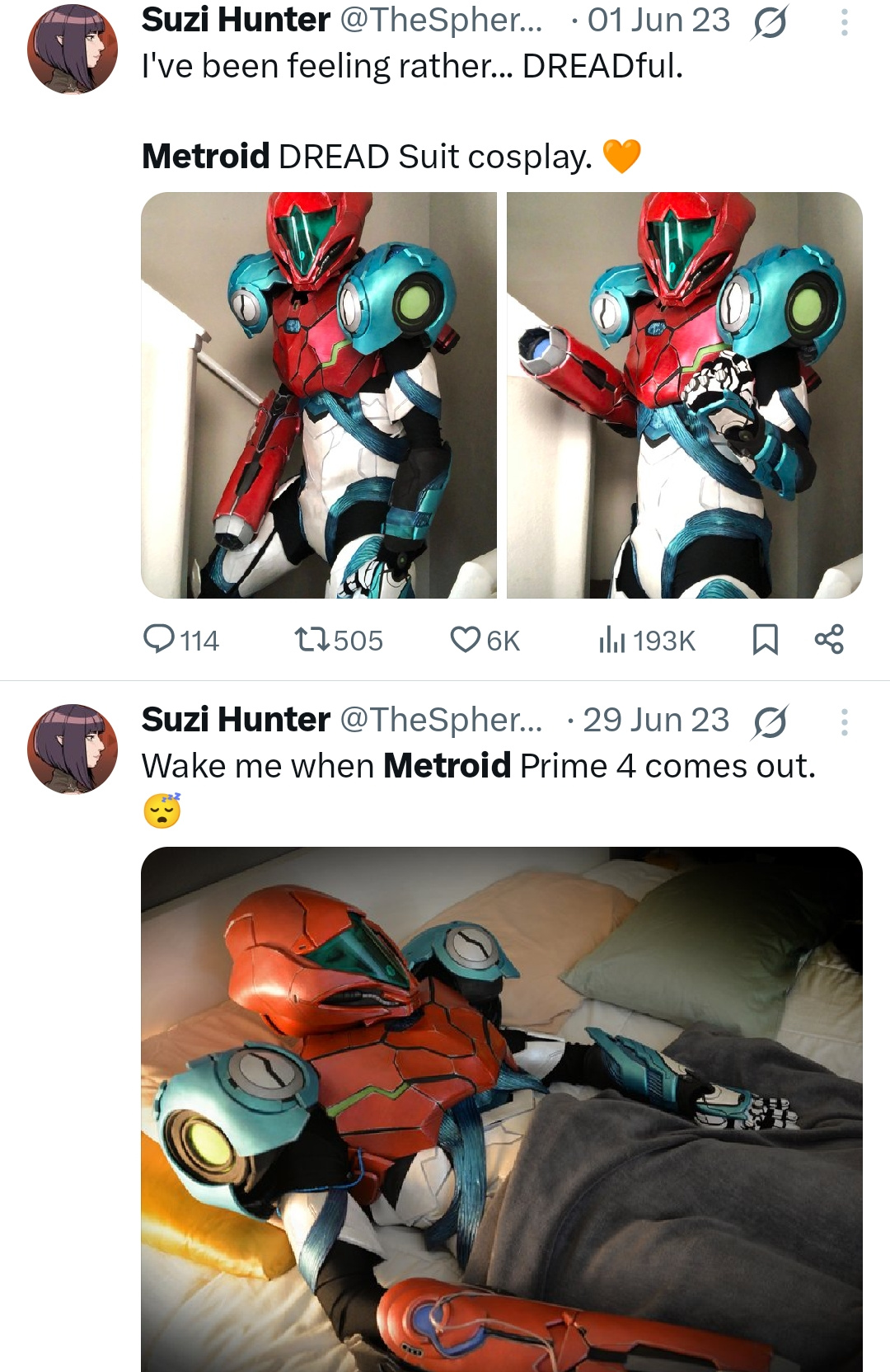Retweet the Metroid DREAD Suit cosplay post
The height and width of the screenshot is (1372, 890).
[x=339, y=640]
